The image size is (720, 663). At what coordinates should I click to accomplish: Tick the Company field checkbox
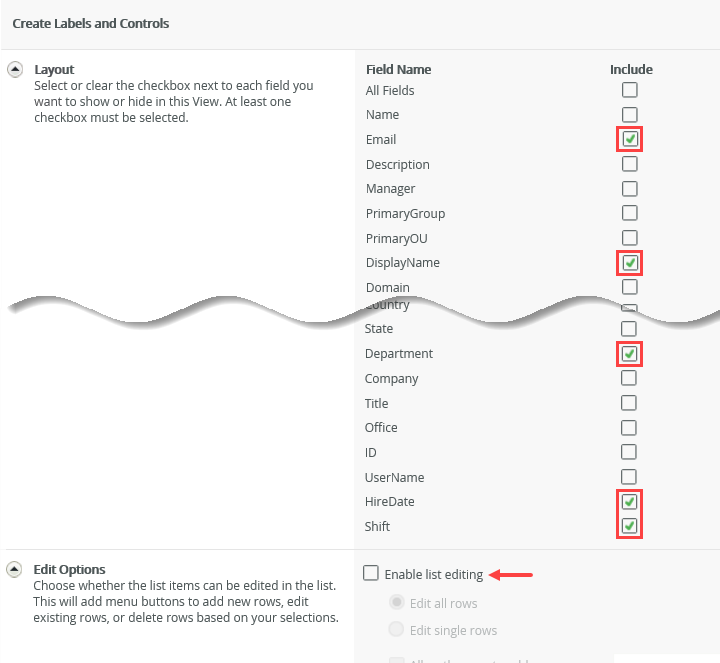pos(629,379)
